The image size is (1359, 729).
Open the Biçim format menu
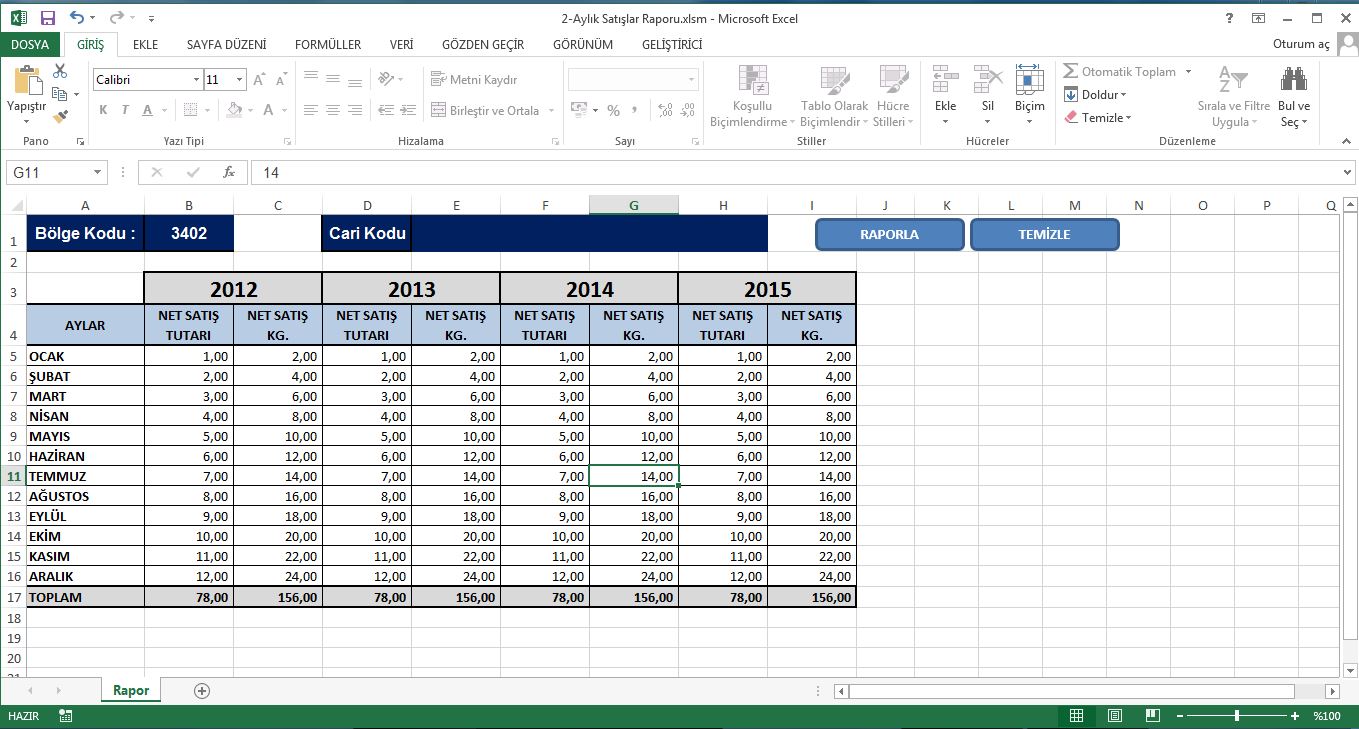point(1029,96)
